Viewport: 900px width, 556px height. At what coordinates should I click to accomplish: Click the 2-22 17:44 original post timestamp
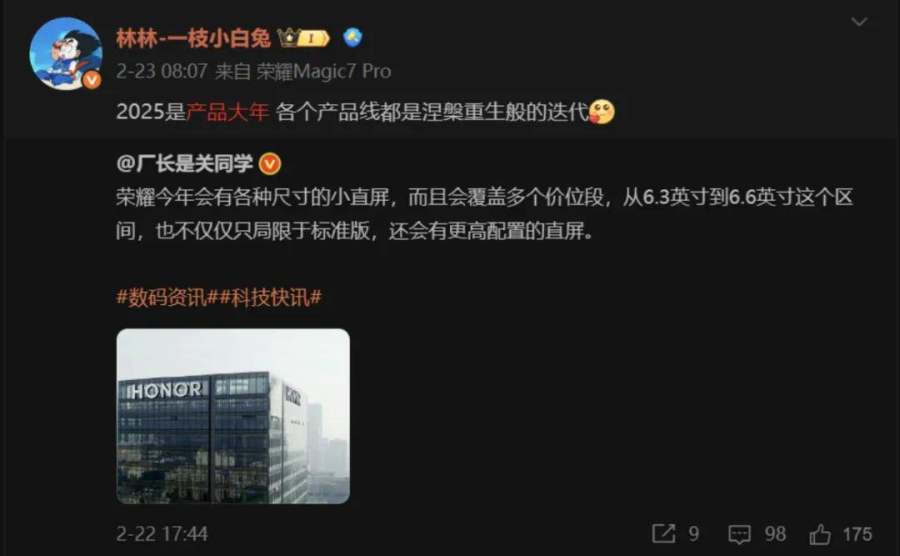pos(162,534)
